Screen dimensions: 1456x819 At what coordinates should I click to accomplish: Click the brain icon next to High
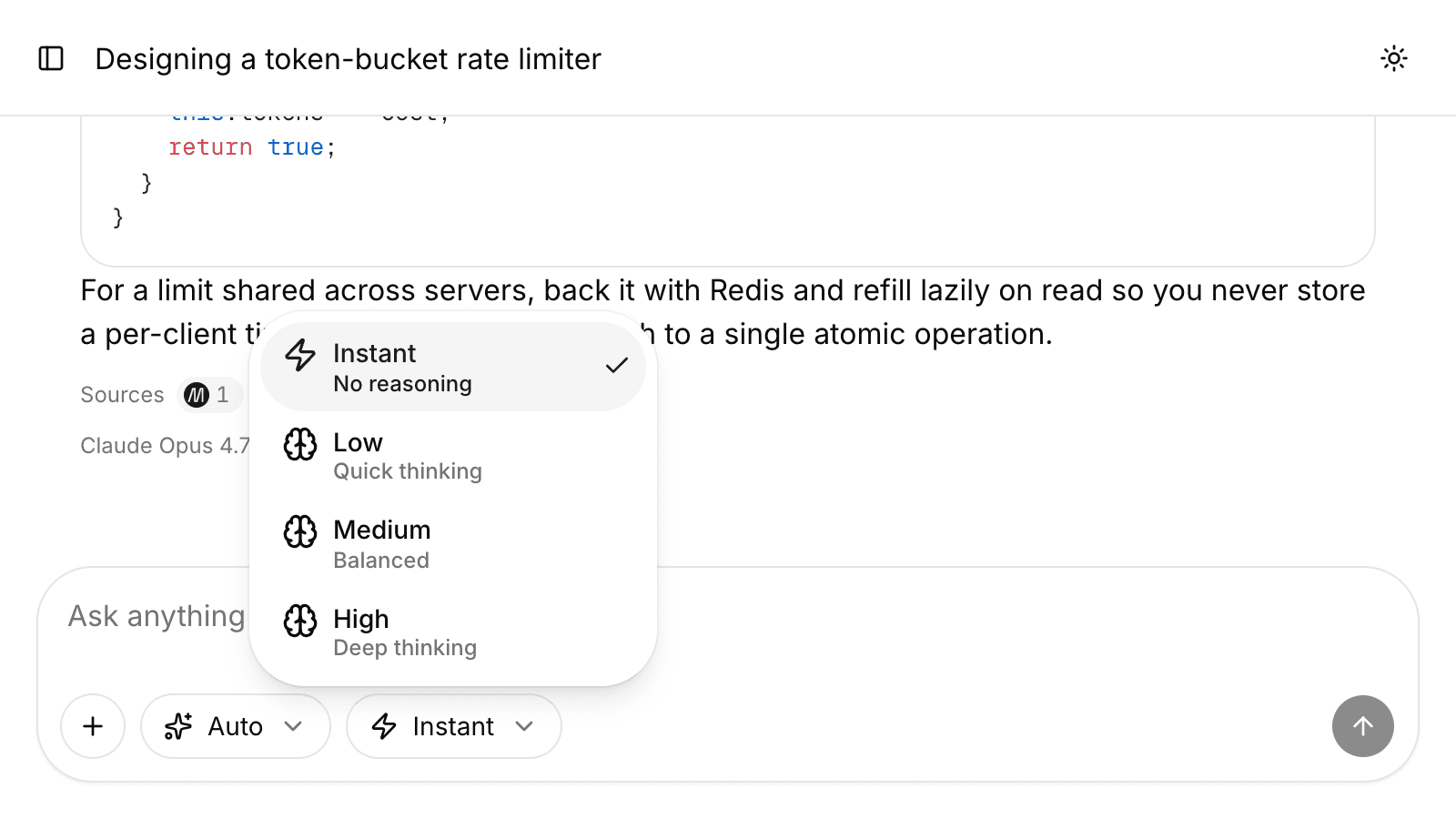(300, 621)
